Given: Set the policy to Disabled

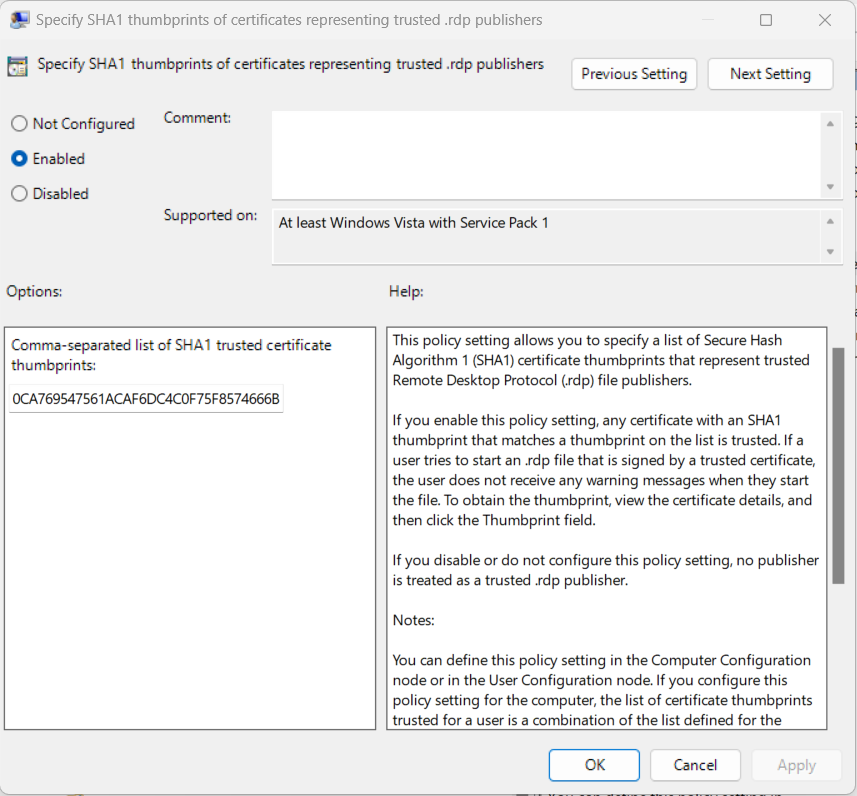Looking at the screenshot, I should 19,194.
